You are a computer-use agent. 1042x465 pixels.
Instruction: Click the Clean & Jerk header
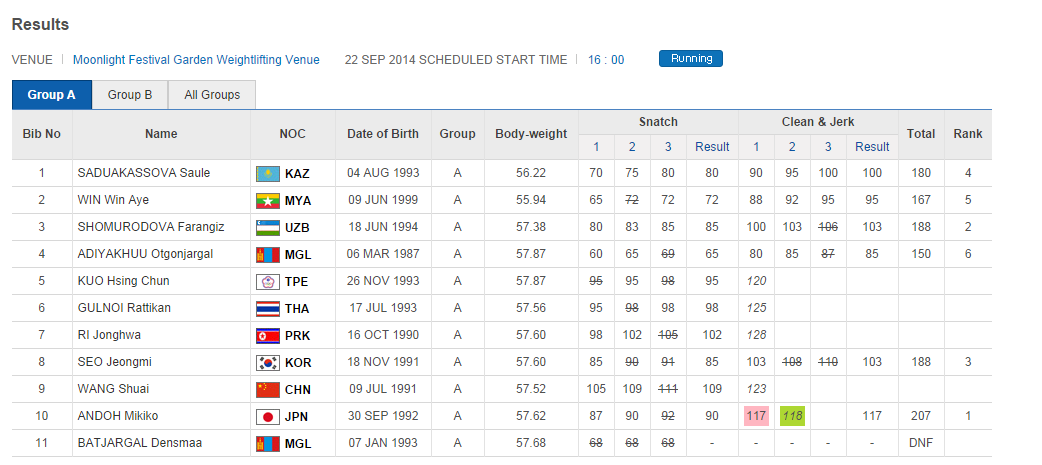817,122
